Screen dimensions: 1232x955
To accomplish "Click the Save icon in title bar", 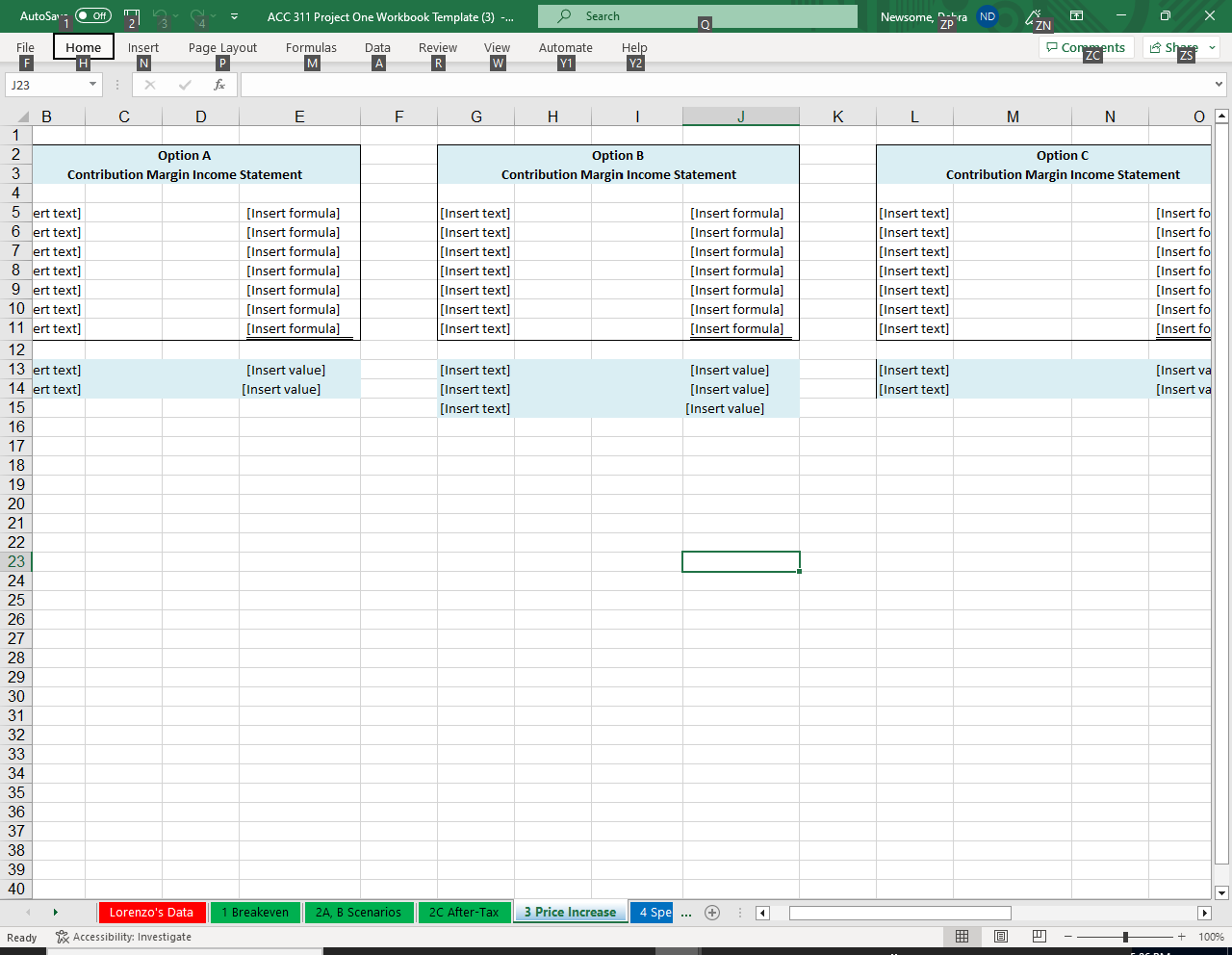I will [x=132, y=15].
